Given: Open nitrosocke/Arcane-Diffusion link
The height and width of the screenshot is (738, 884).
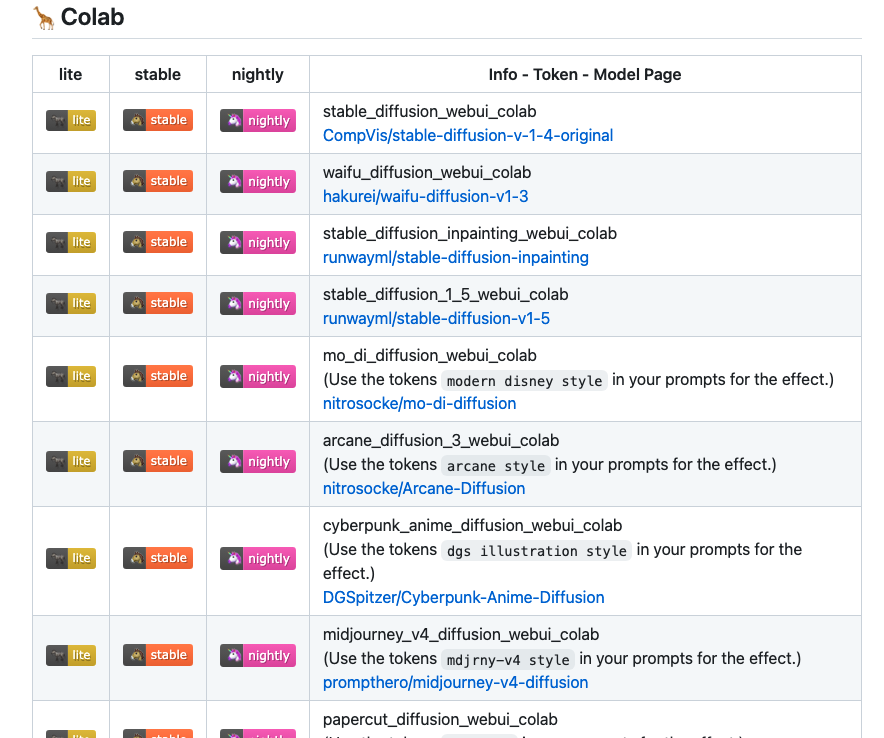Looking at the screenshot, I should coord(424,489).
